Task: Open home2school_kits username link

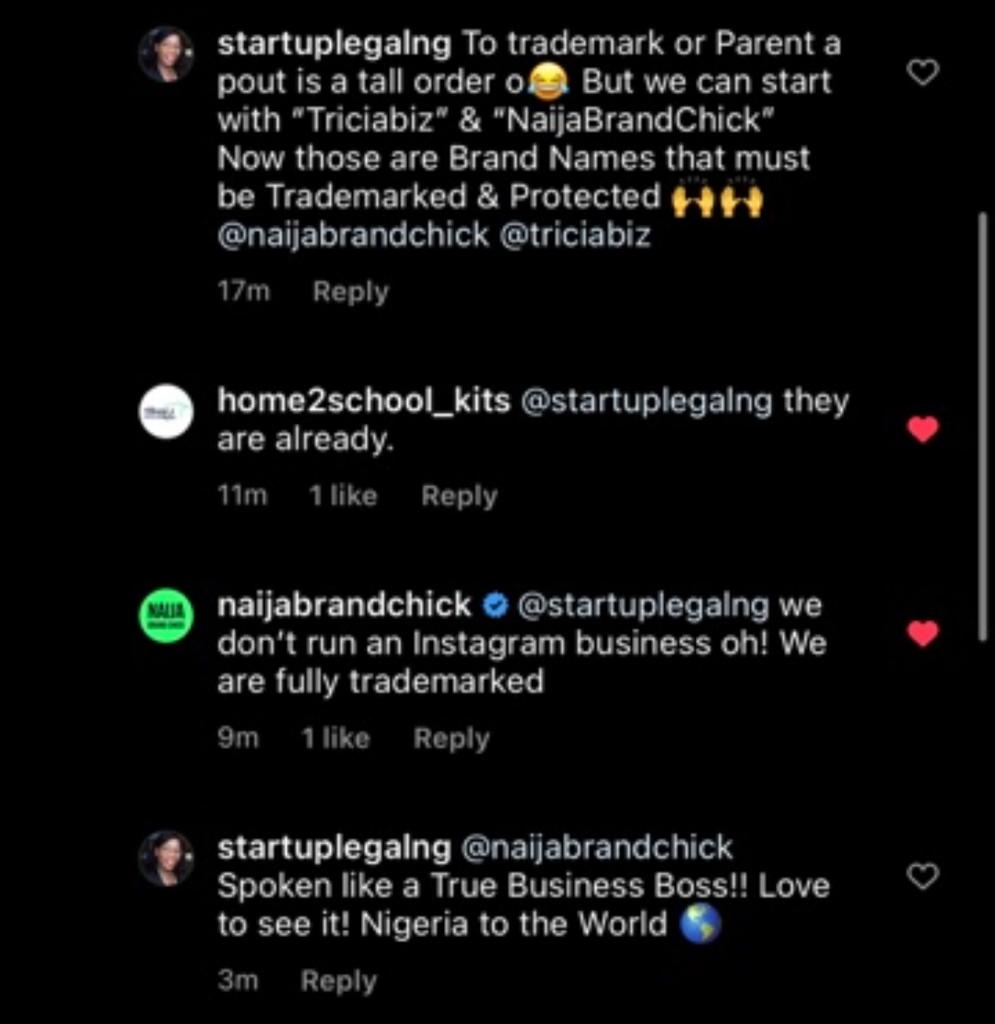Action: pos(363,401)
